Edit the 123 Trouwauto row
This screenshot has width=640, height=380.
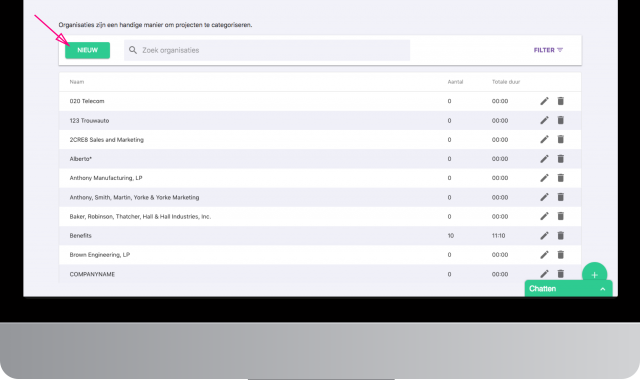pyautogui.click(x=544, y=120)
